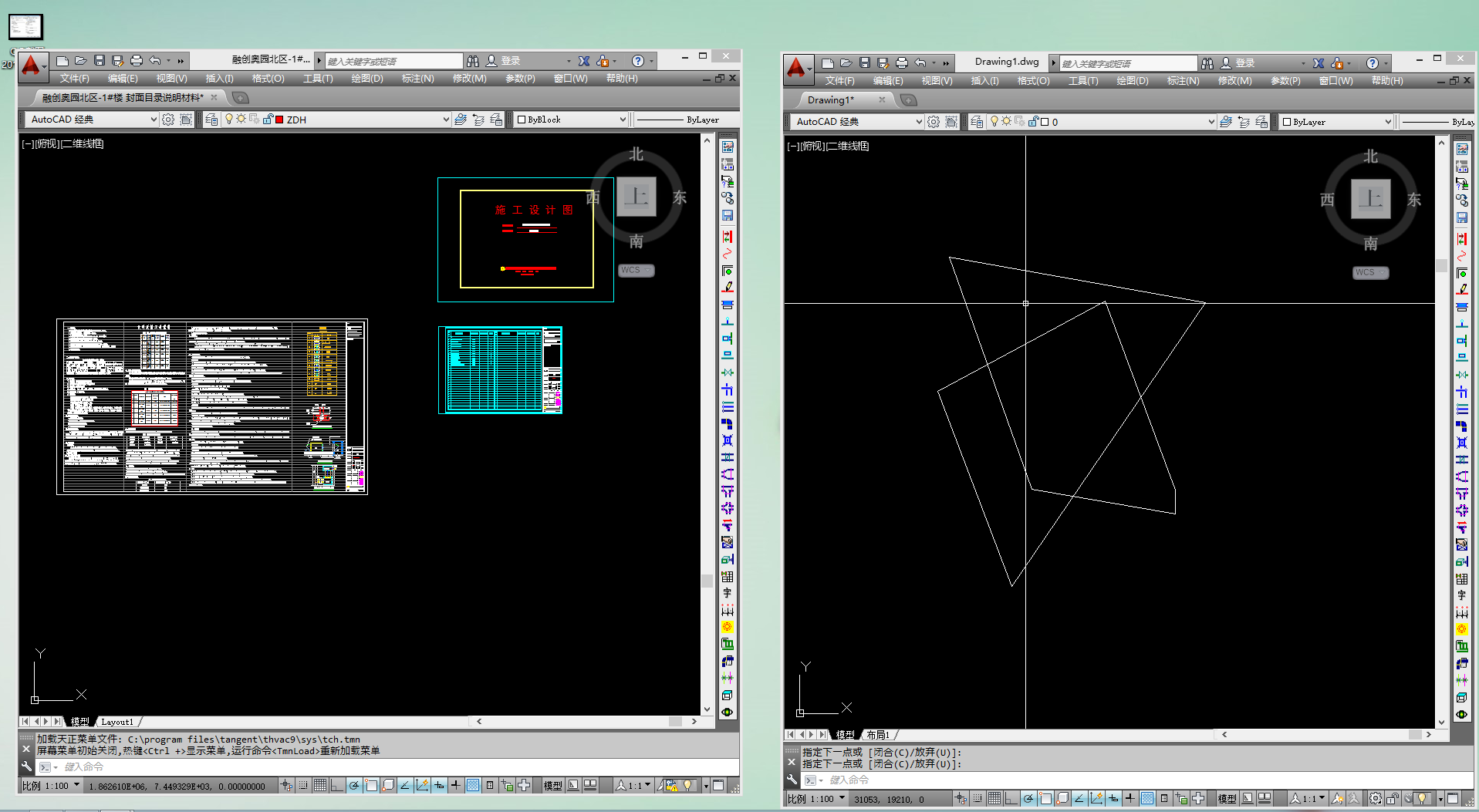This screenshot has width=1479, height=812.
Task: Click New file icon in Drawing1 window
Action: point(828,63)
